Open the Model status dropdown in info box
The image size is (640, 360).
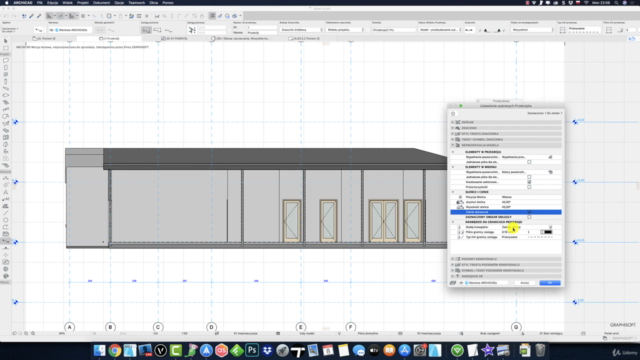440,30
